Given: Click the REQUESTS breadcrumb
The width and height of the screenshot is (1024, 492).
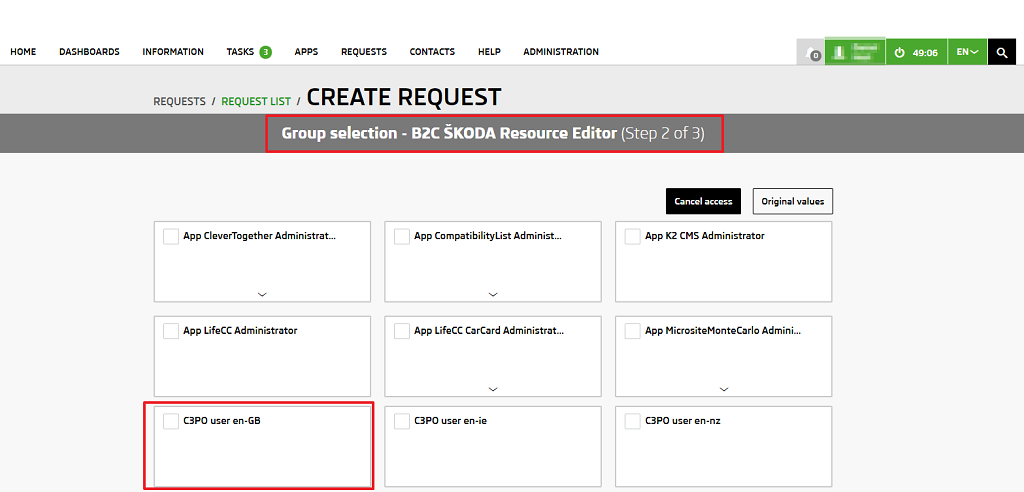Looking at the screenshot, I should (179, 101).
